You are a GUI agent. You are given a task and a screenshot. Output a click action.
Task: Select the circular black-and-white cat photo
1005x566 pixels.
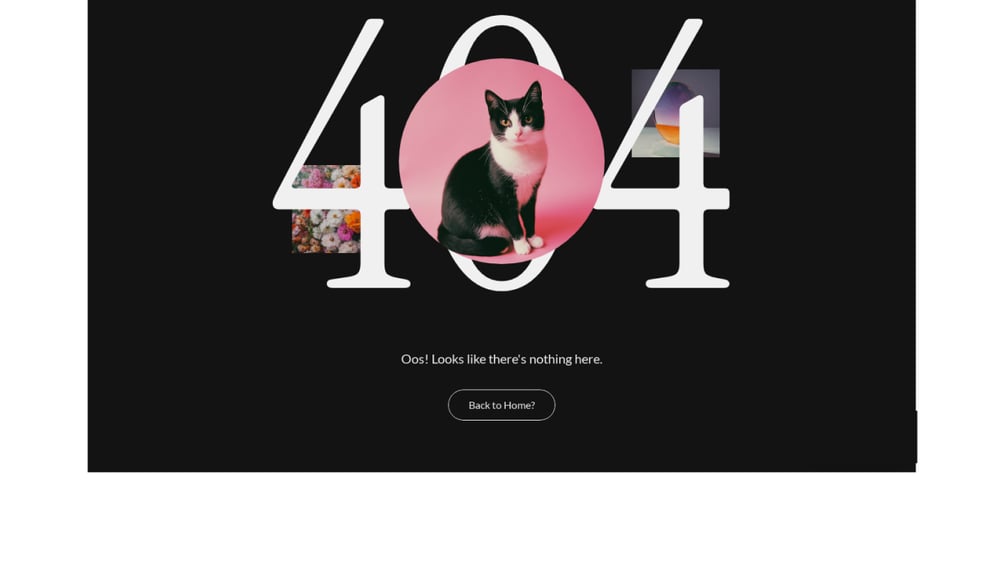coord(501,161)
